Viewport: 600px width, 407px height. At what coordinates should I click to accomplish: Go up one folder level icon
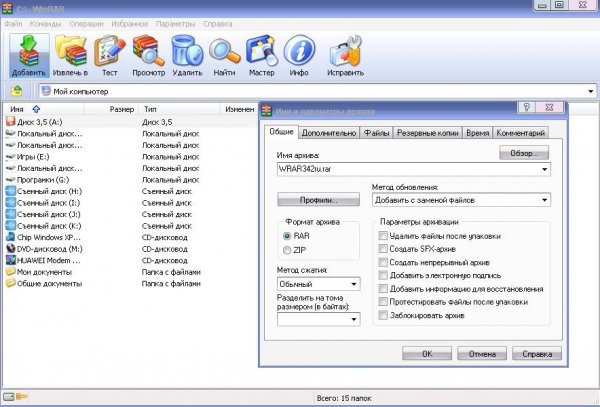(x=16, y=91)
